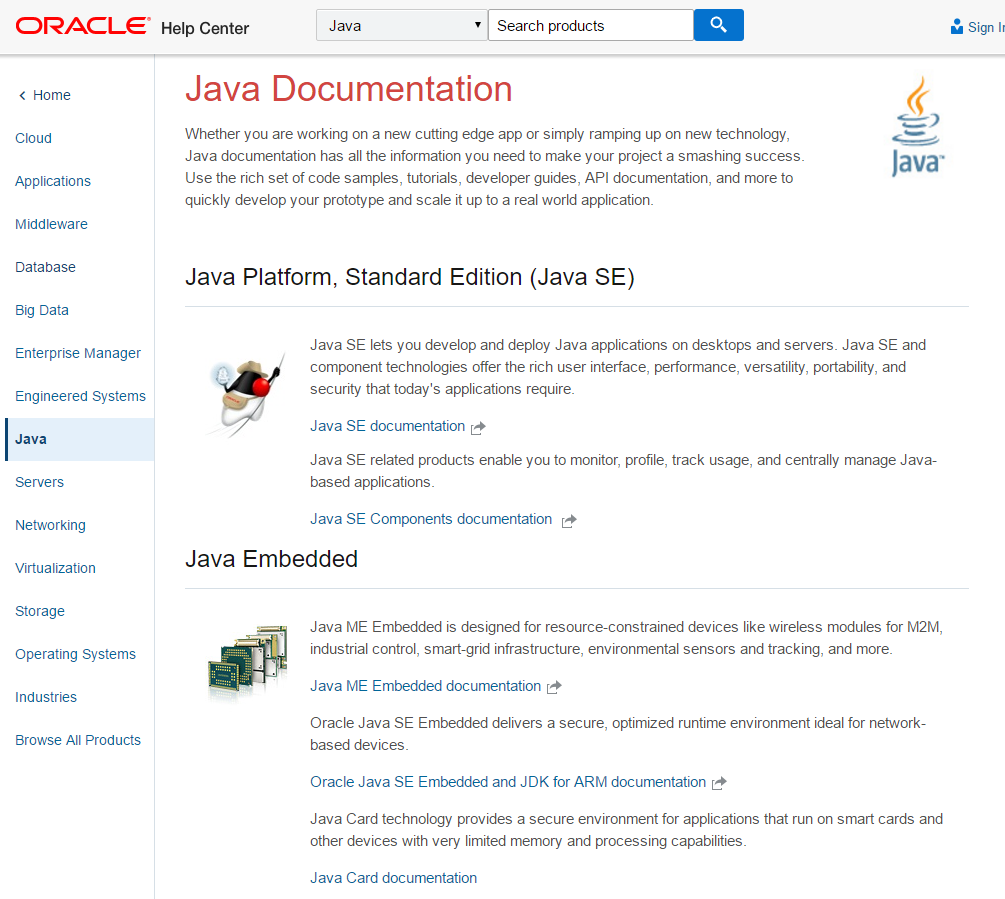Open Java ME Embedded documentation link
This screenshot has width=1005, height=899.
coord(426,686)
